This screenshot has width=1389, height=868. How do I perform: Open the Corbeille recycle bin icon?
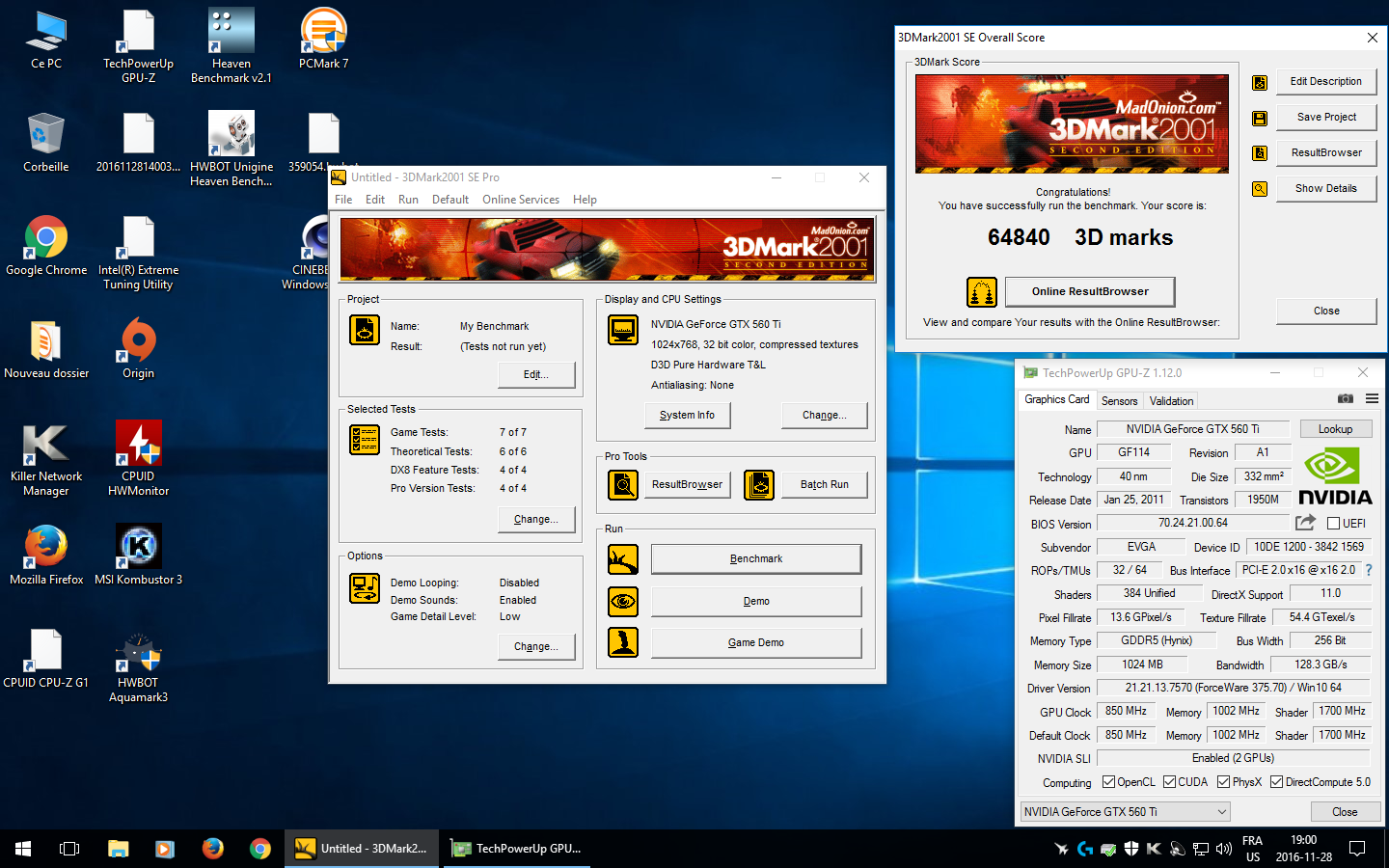coord(45,142)
